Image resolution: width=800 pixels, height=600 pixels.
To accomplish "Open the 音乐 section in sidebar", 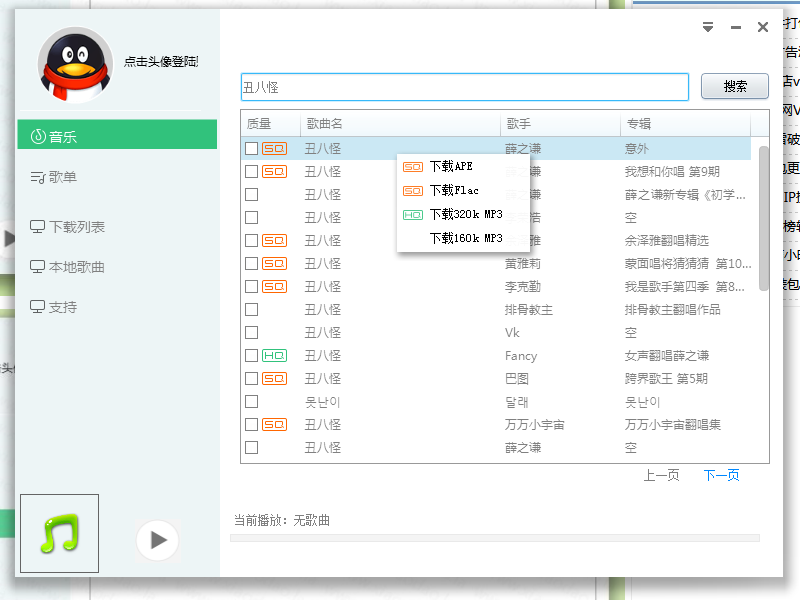I will click(x=117, y=136).
